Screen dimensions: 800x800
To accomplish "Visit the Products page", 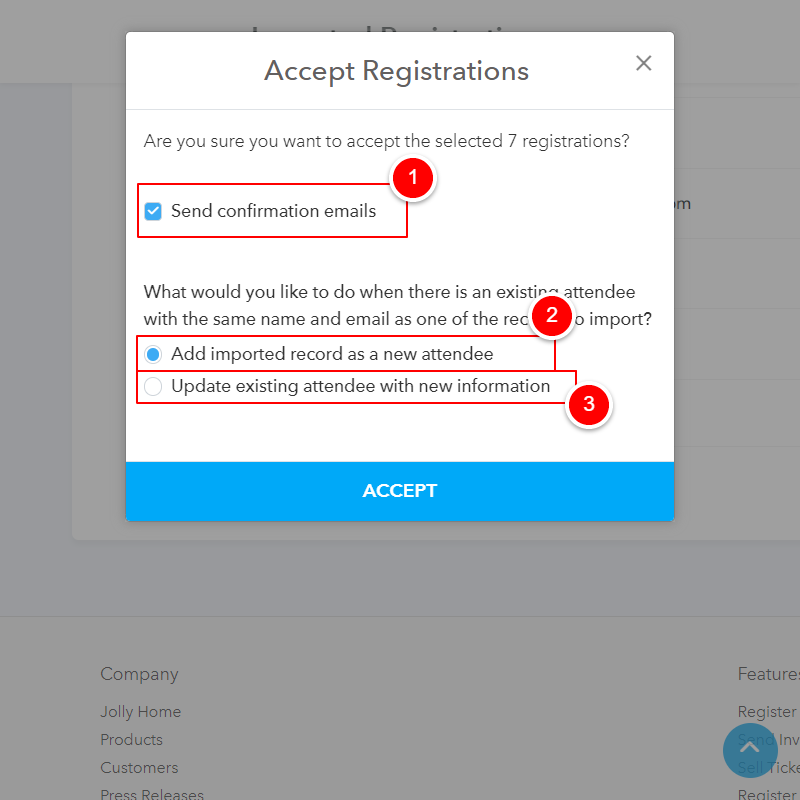I will coord(131,739).
